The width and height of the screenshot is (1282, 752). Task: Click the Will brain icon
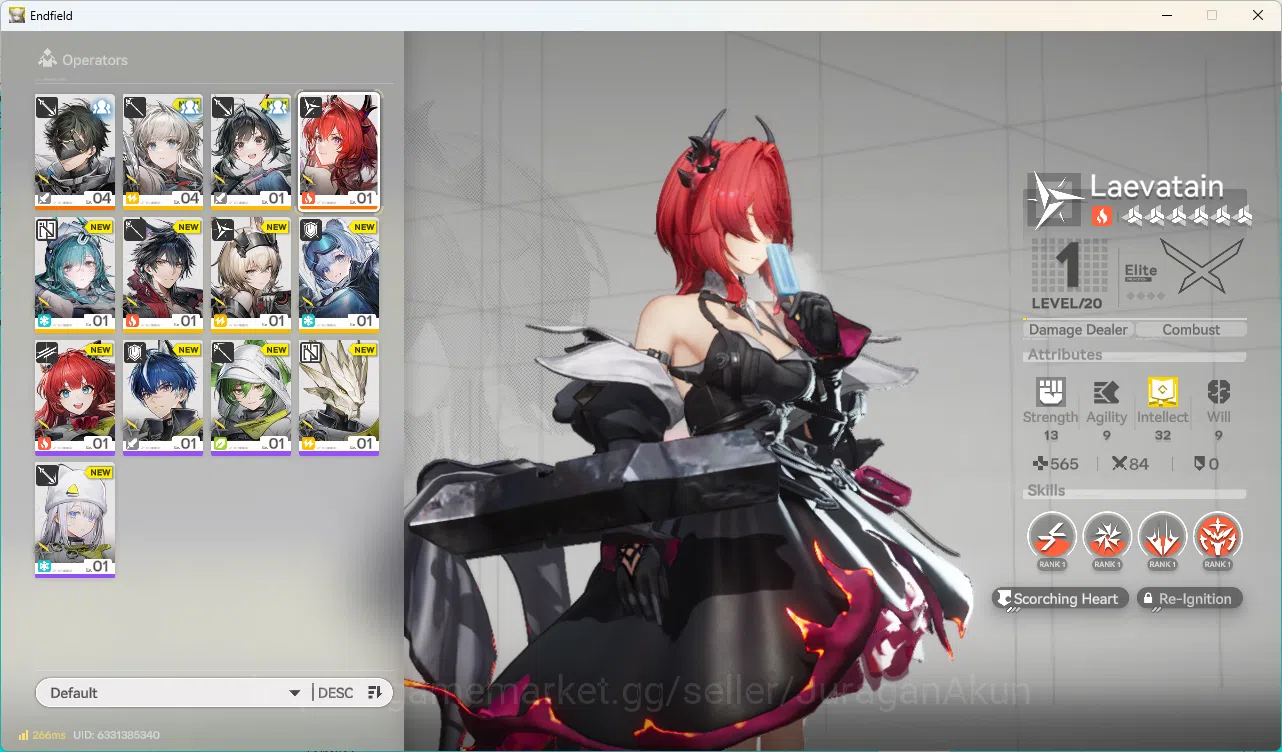1218,392
